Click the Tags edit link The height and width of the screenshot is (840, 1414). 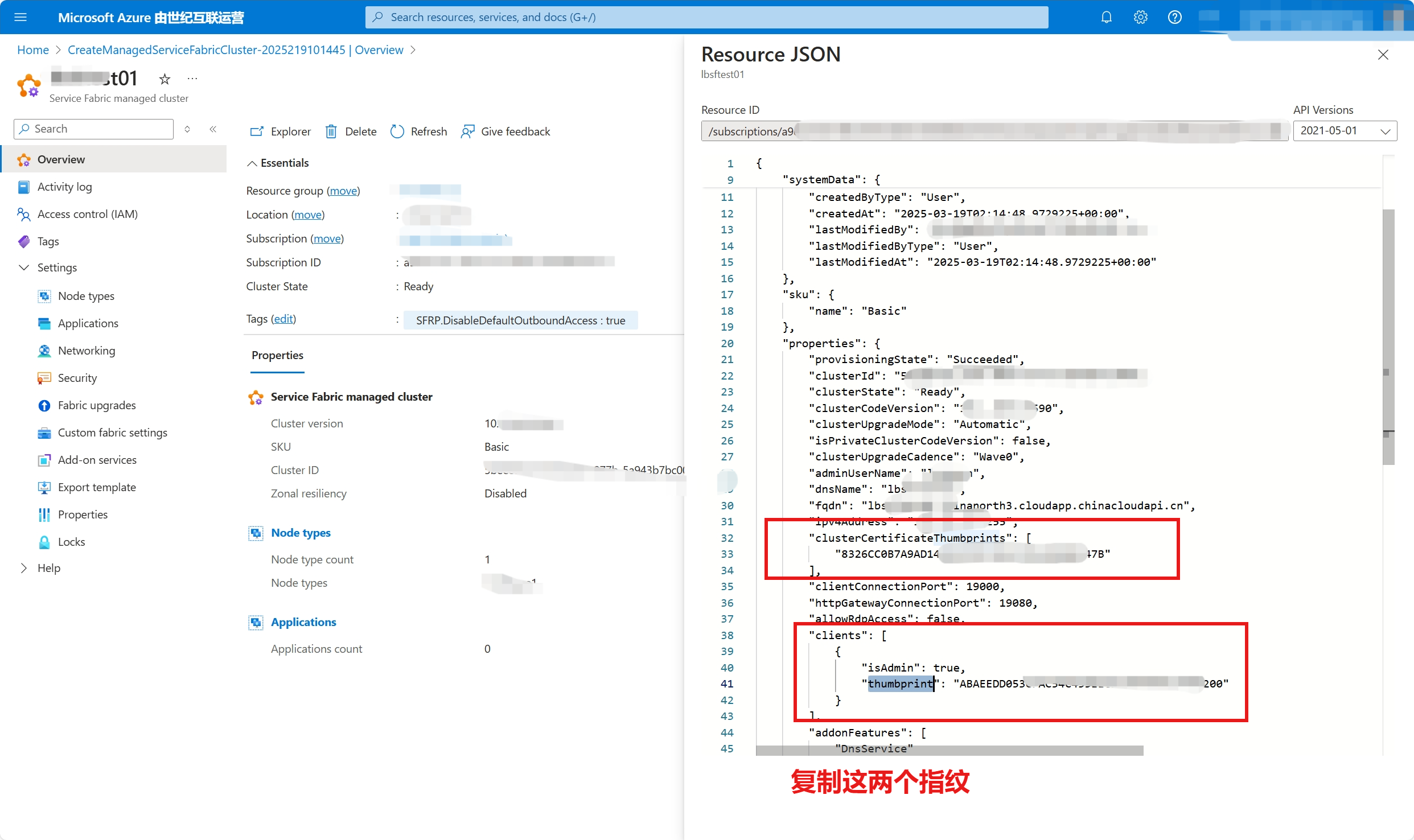(x=283, y=319)
